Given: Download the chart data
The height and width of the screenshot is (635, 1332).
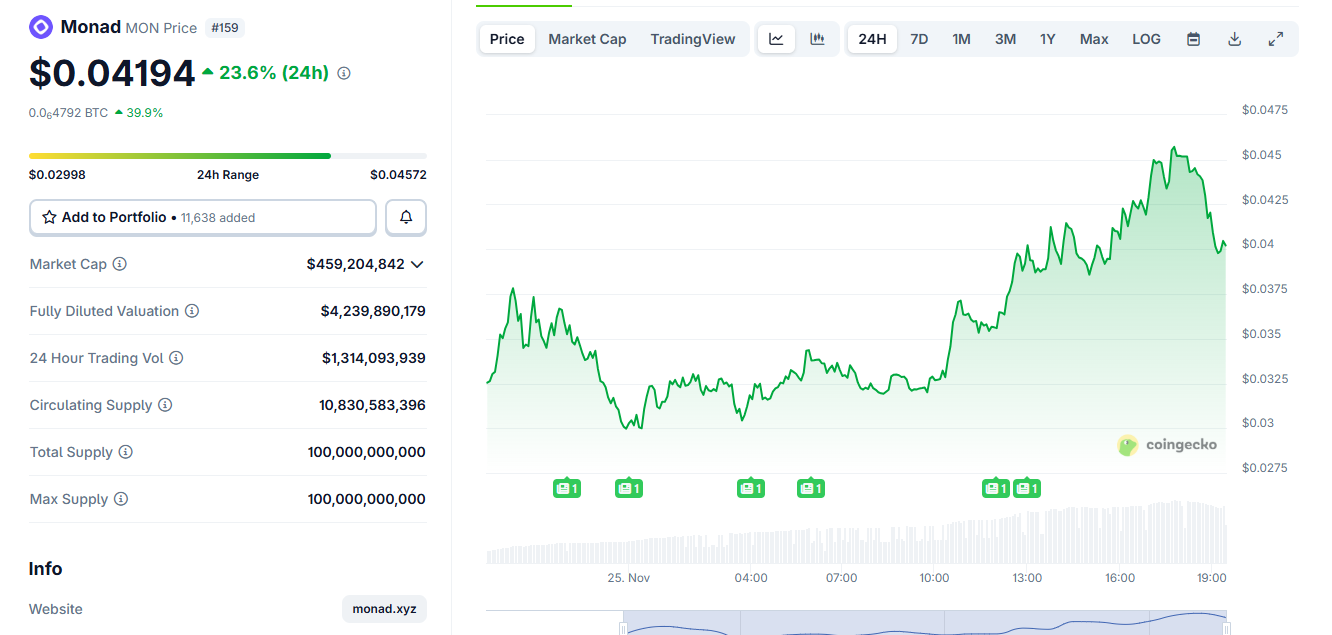Looking at the screenshot, I should pyautogui.click(x=1234, y=38).
